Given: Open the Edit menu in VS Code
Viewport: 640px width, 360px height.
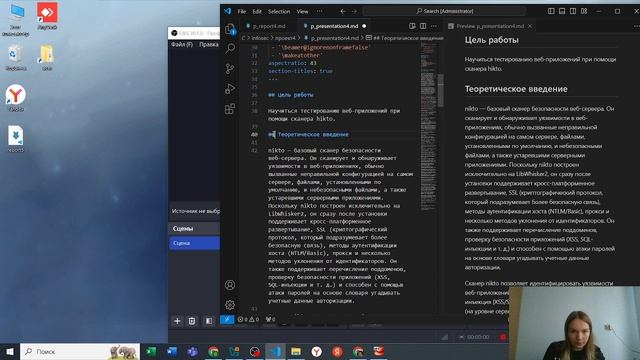Looking at the screenshot, I should (257, 11).
